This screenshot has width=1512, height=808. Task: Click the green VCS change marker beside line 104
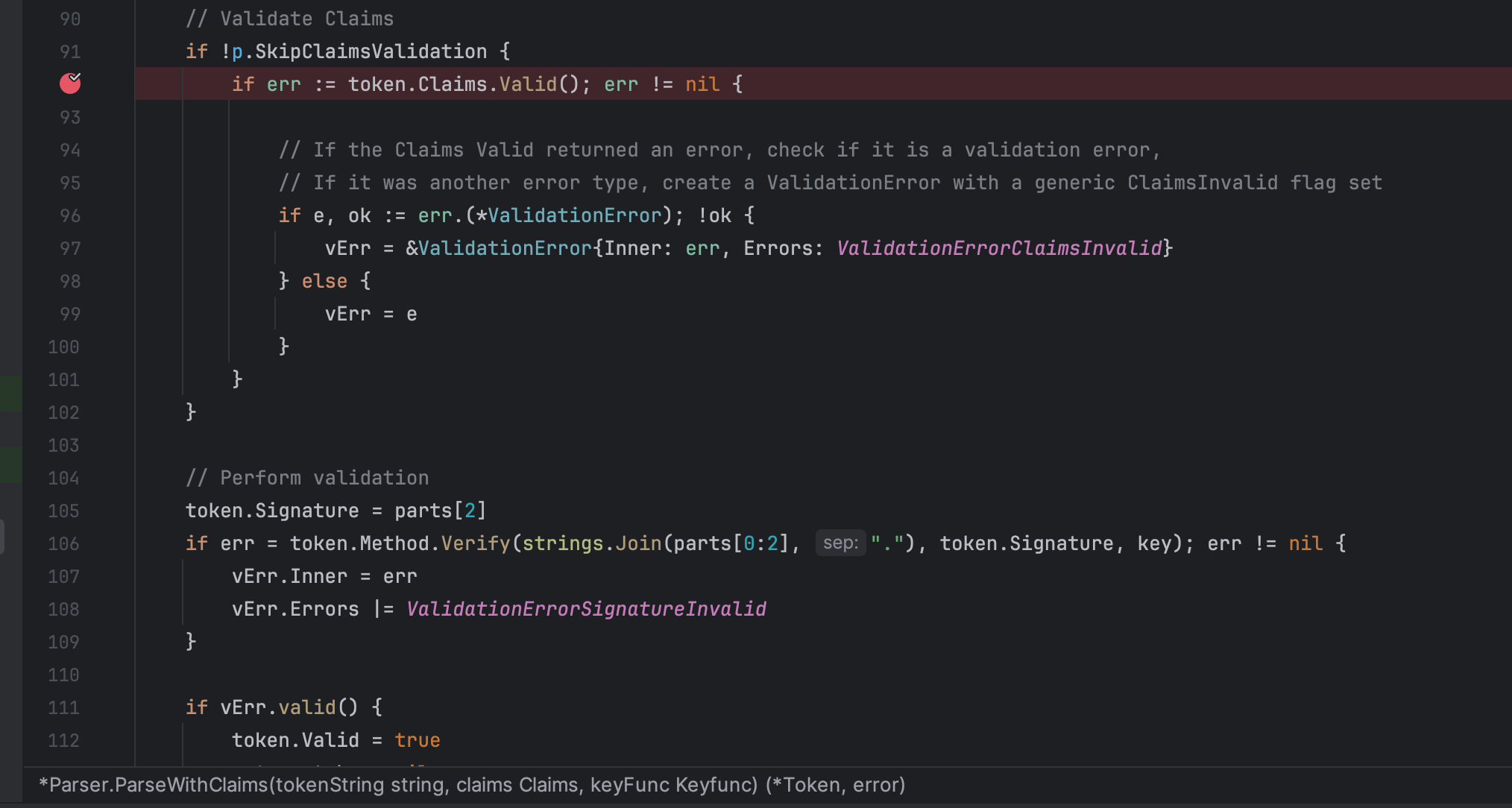(11, 464)
